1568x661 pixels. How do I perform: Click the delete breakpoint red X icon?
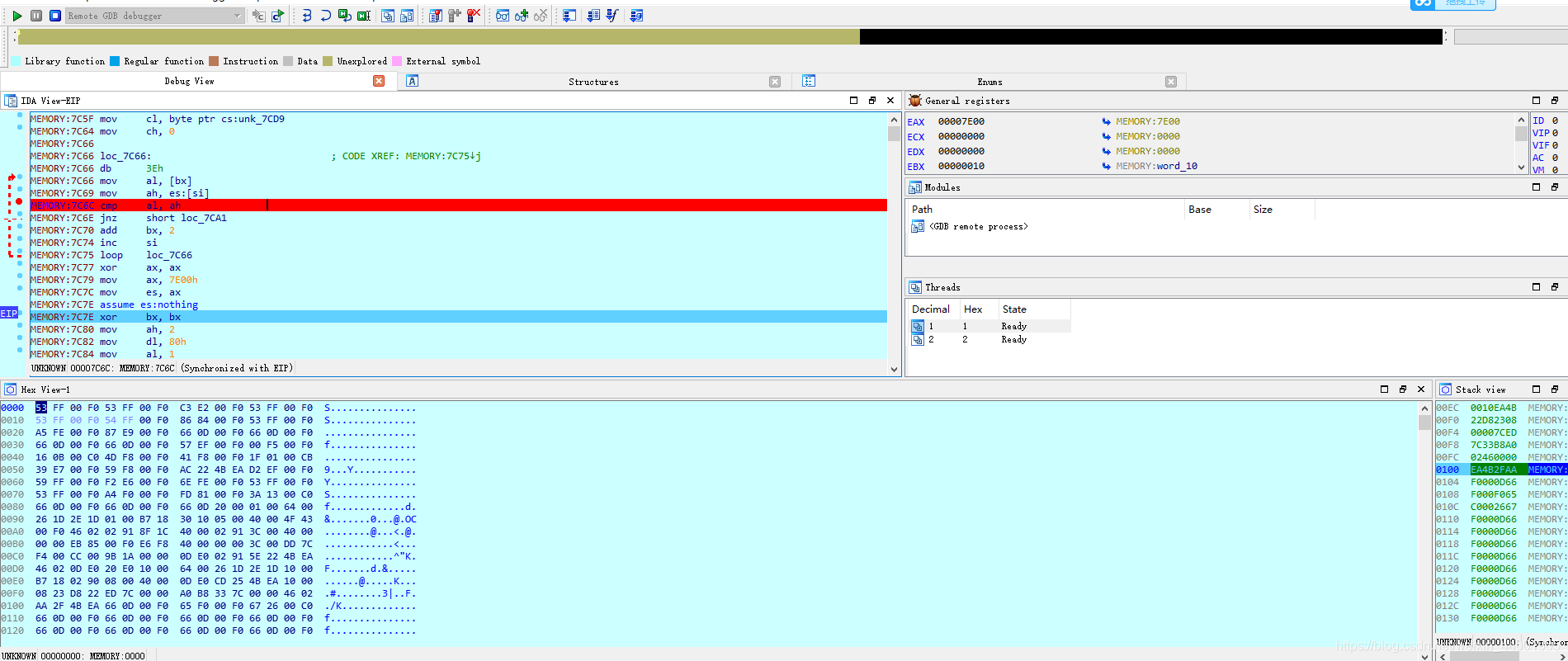(474, 16)
